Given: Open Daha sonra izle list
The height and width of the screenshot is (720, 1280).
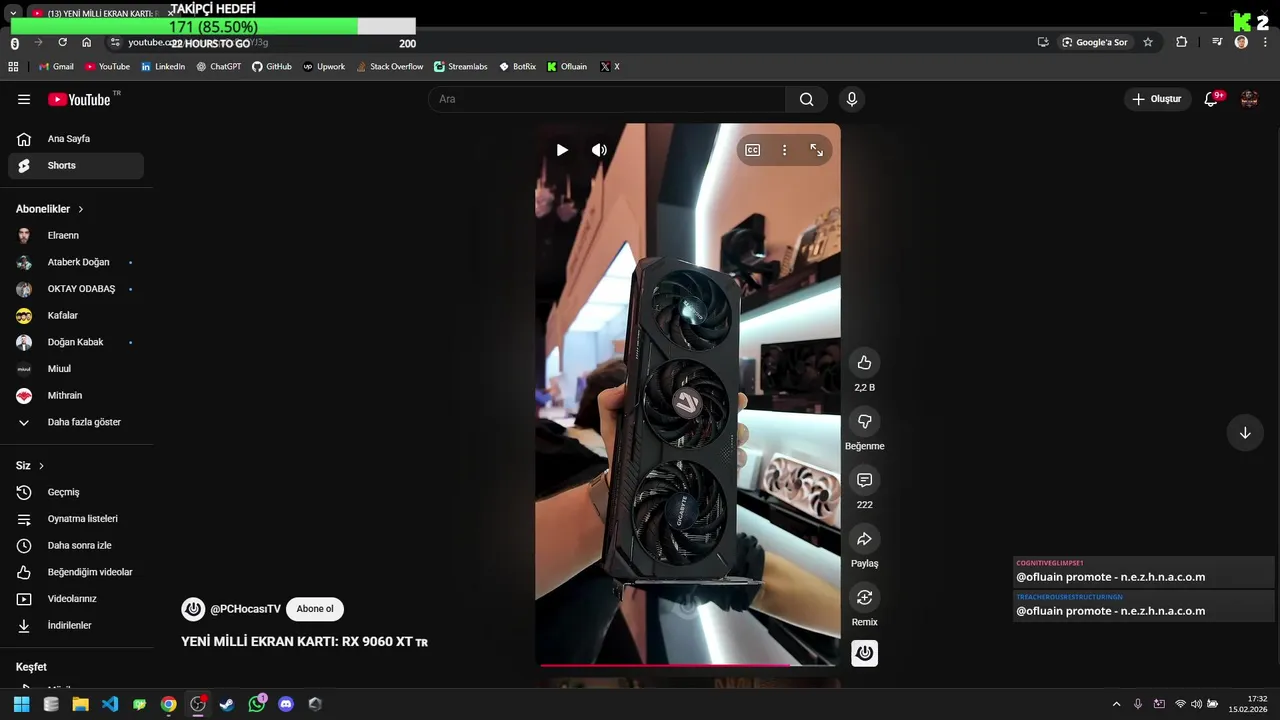Looking at the screenshot, I should (76, 546).
